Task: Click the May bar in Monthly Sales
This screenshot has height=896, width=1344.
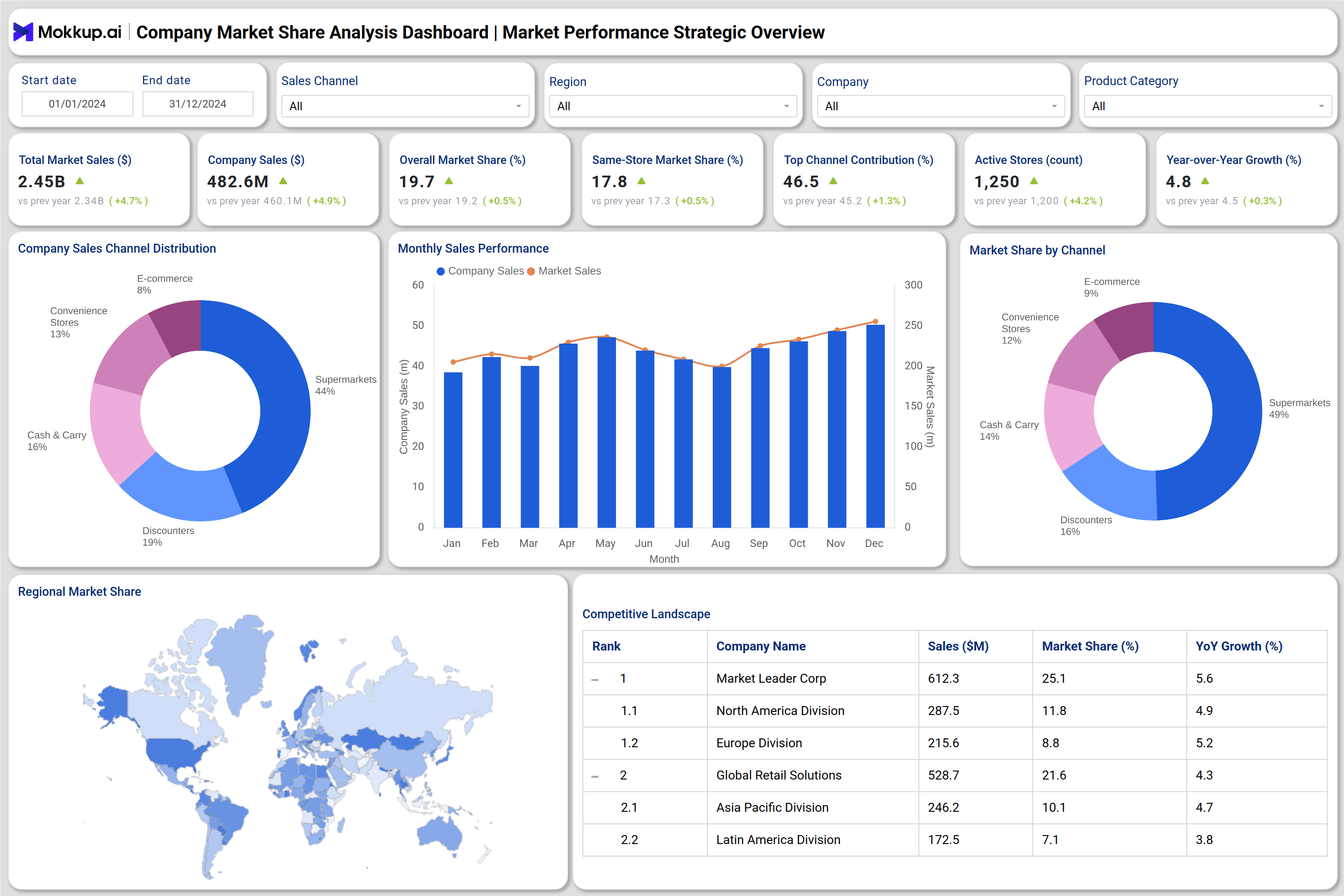Action: (x=606, y=432)
